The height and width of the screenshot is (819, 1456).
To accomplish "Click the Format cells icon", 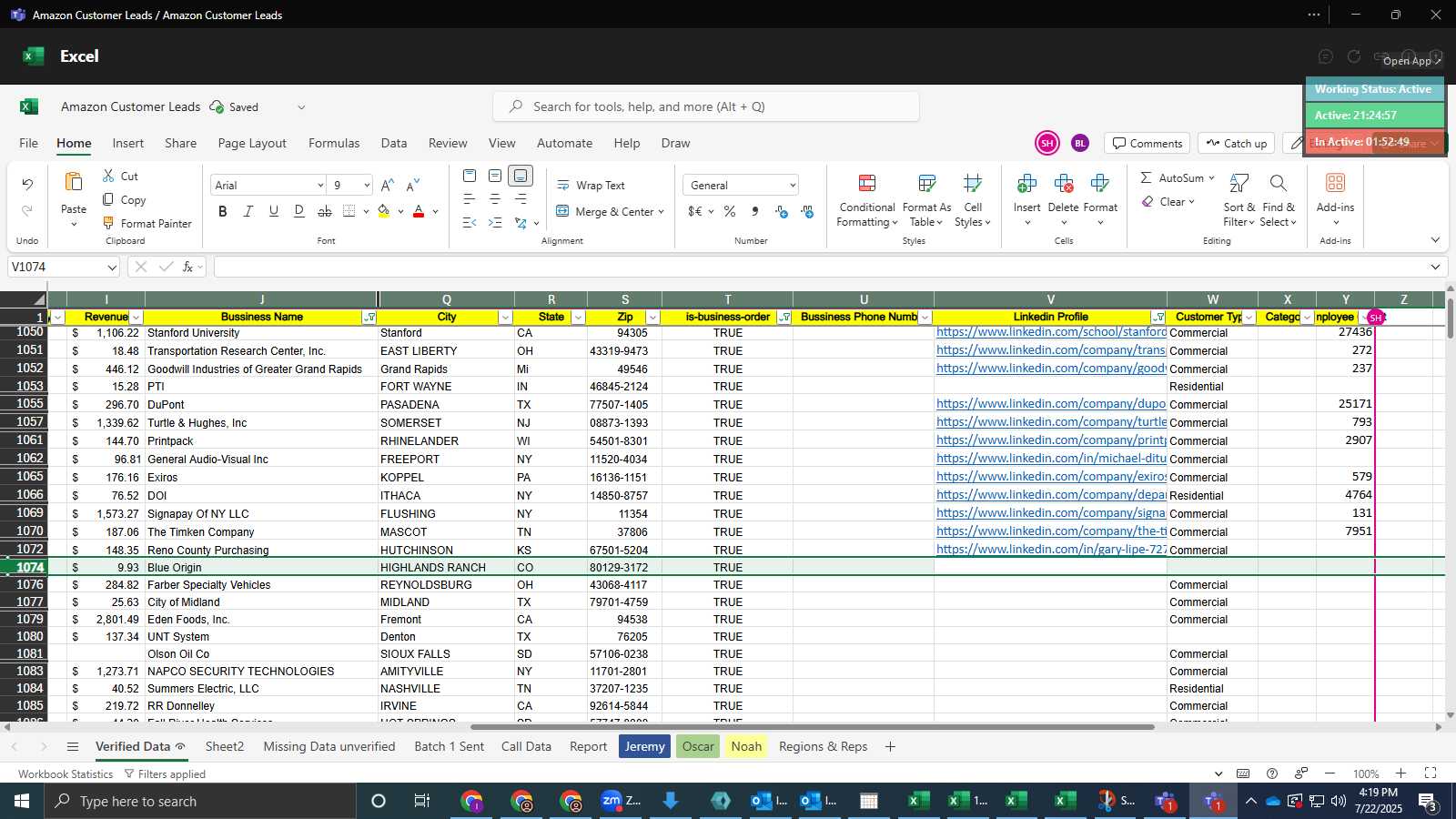I will 1100,184.
